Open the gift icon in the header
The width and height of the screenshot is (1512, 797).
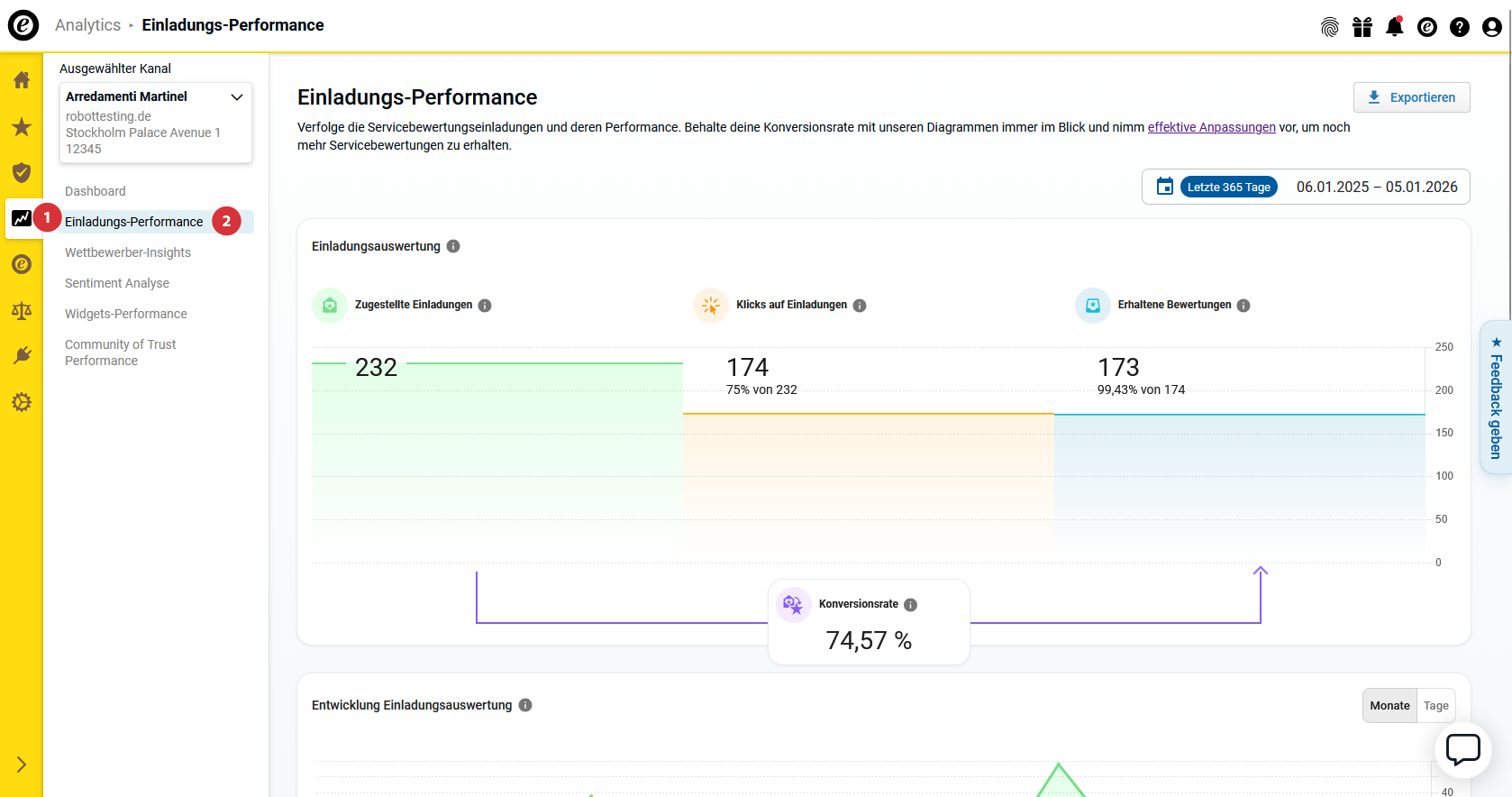point(1362,27)
